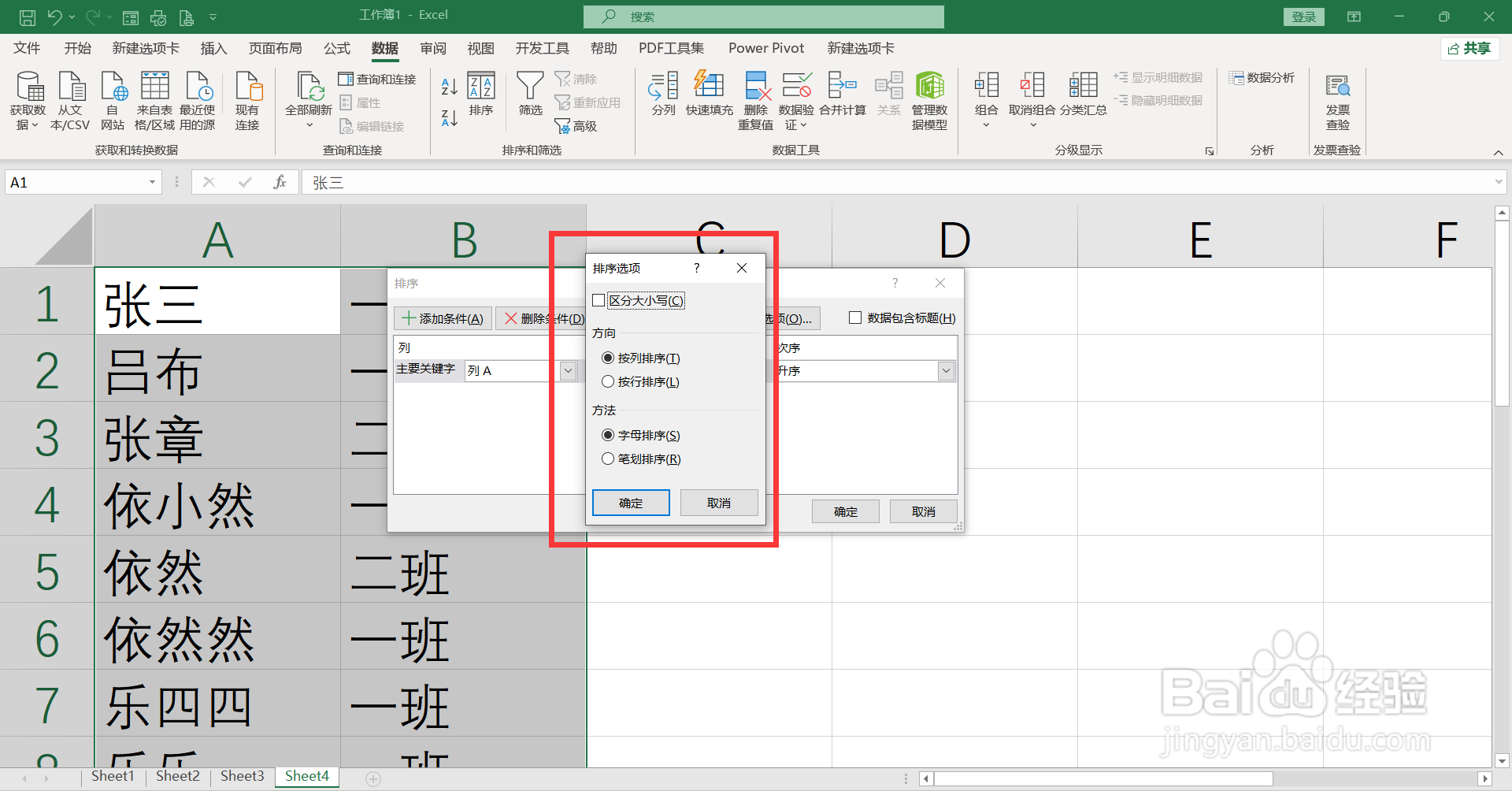
Task: Select sort top to bottom (按列排序) option
Action: click(608, 358)
